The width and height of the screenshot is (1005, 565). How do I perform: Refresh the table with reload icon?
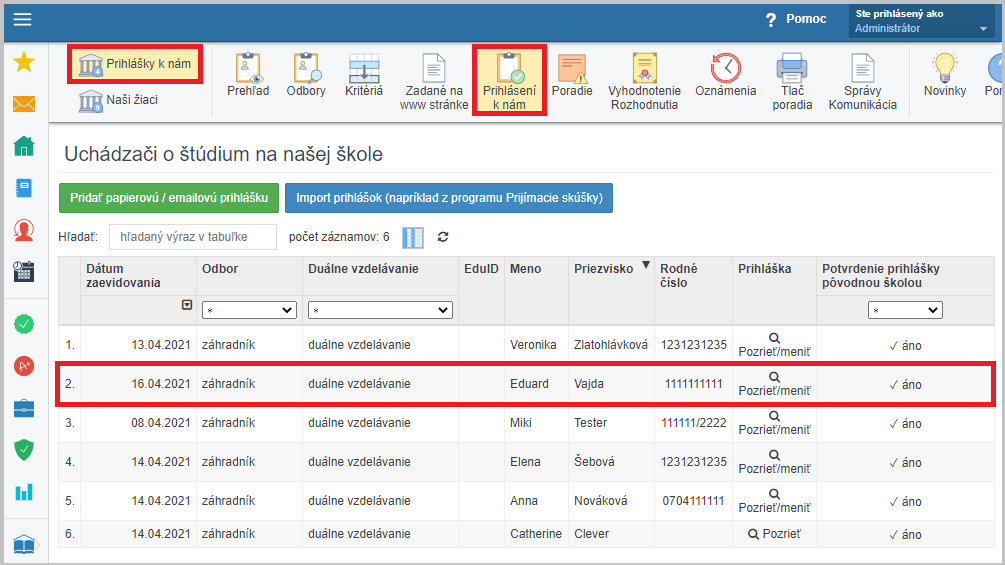pyautogui.click(x=443, y=237)
